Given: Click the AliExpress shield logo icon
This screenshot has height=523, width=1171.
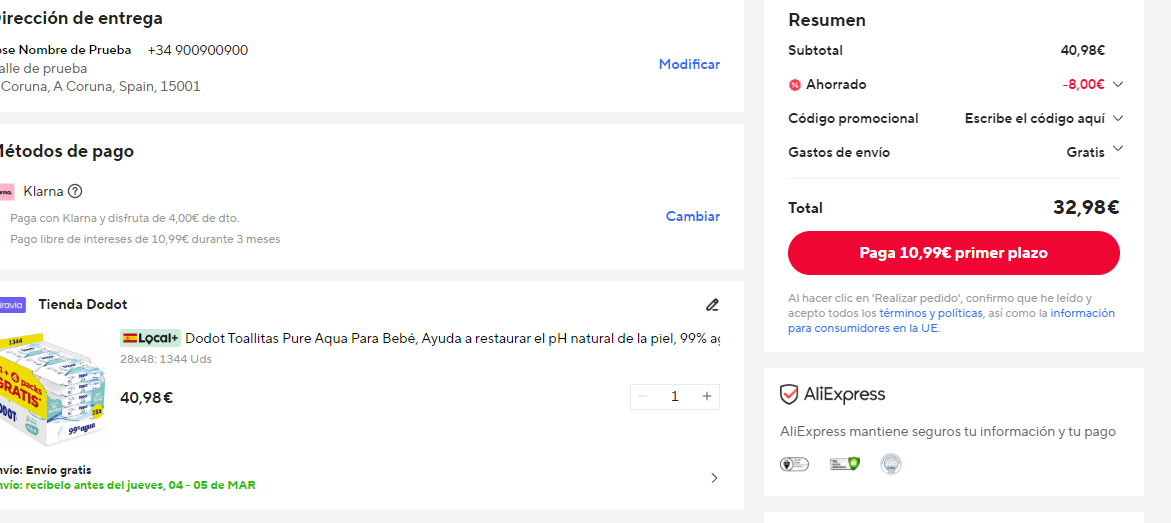Looking at the screenshot, I should point(789,394).
